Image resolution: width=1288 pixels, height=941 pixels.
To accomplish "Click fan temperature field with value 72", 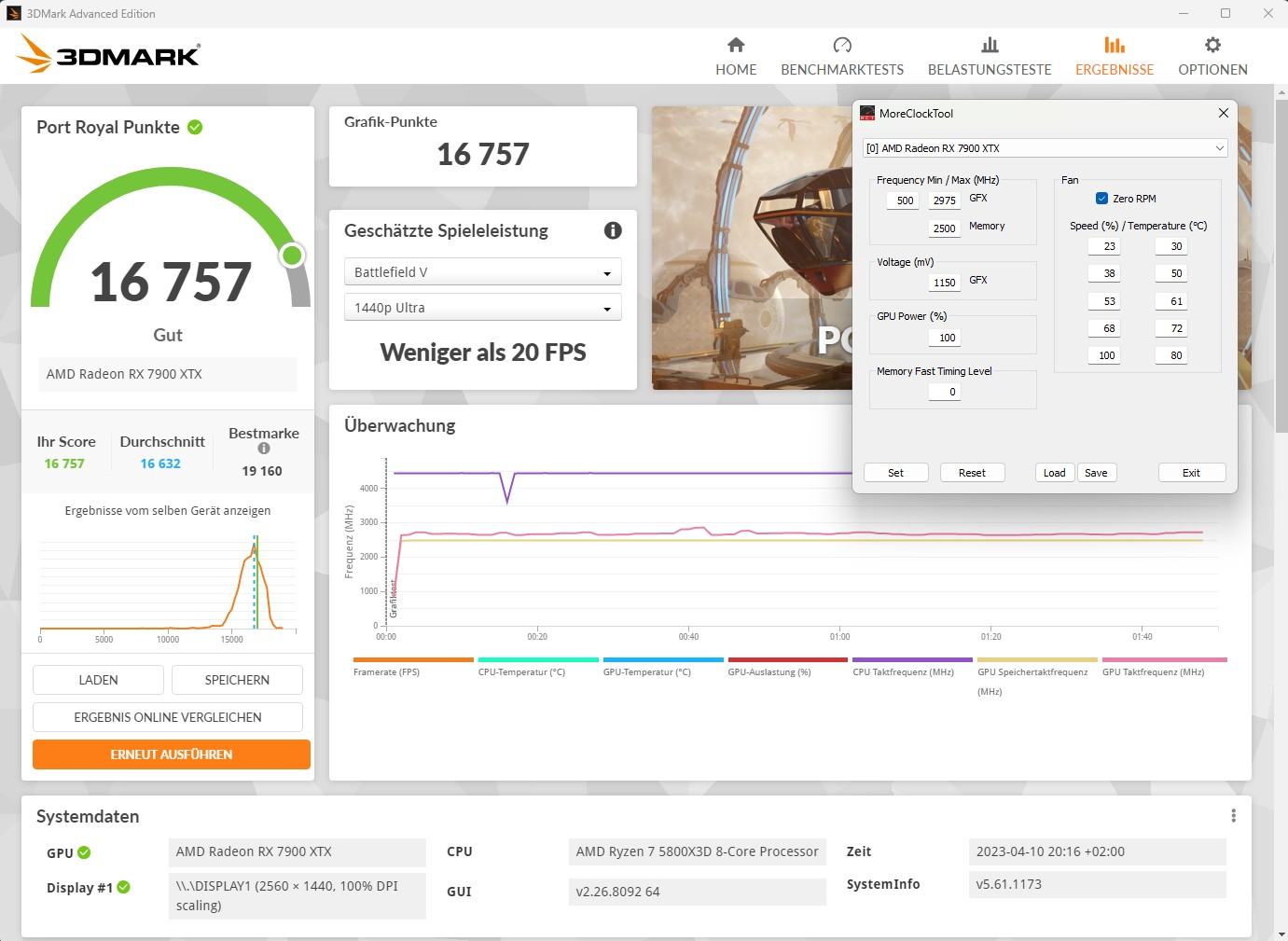I will click(1171, 328).
